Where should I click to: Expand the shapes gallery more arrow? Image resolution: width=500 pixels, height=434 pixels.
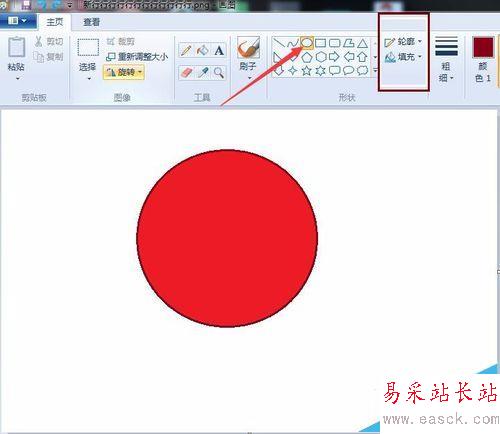375,70
